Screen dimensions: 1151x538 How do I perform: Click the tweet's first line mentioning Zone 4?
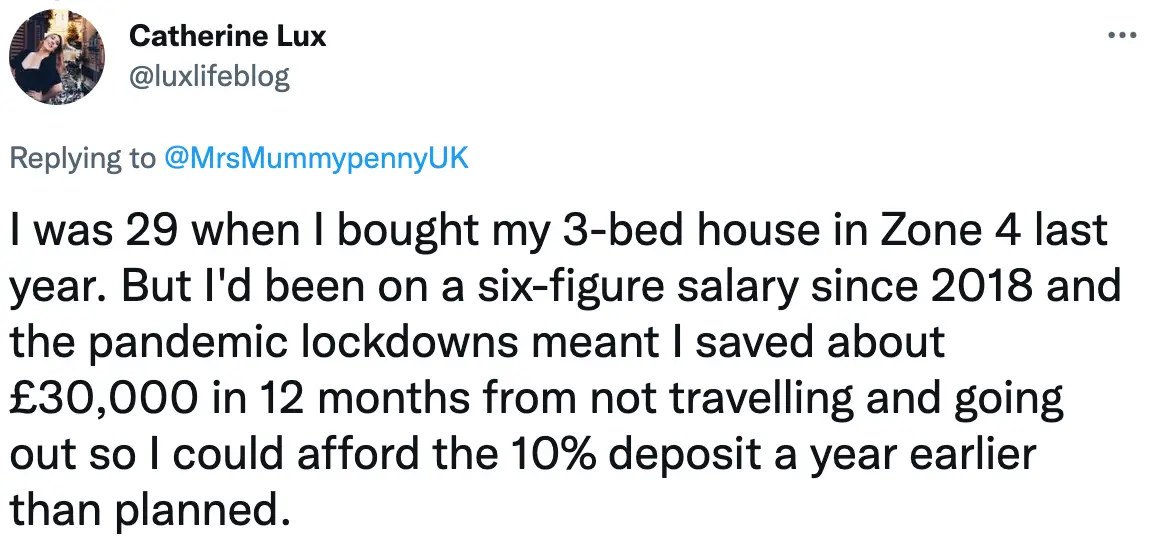pyautogui.click(x=558, y=233)
